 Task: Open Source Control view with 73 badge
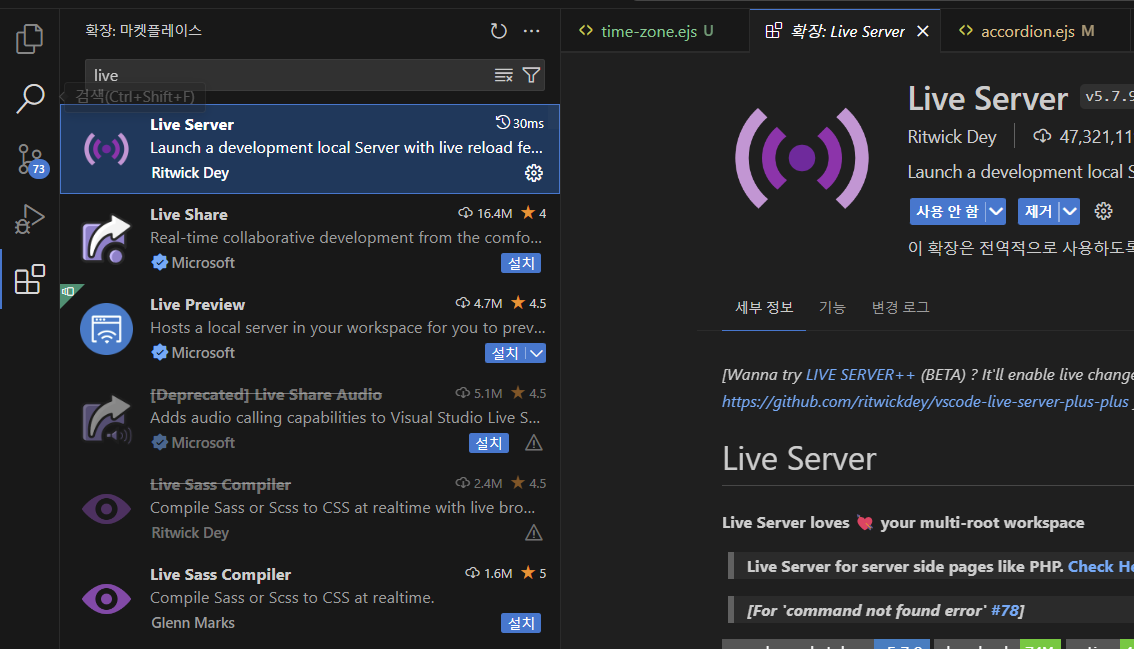coord(30,160)
